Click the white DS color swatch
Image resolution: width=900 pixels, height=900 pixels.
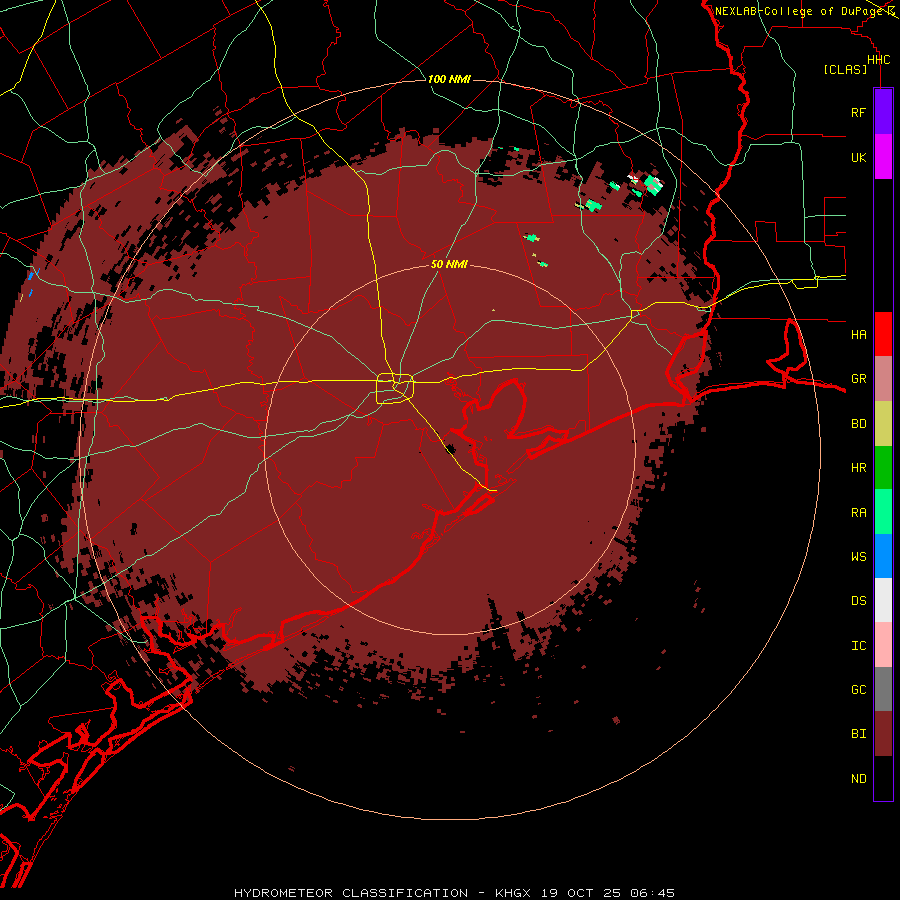[x=883, y=600]
